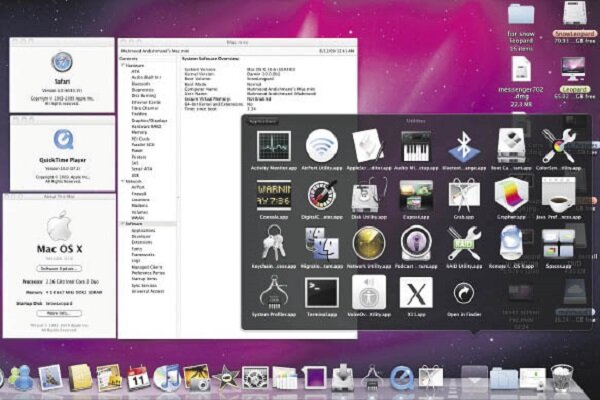Click Open in Finder arrow in stack

(x=464, y=293)
